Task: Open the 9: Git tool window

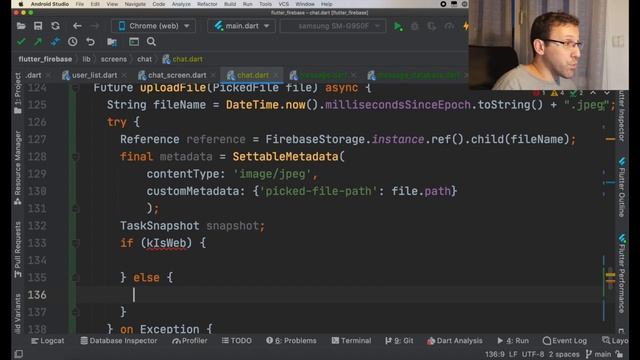Action: [399, 340]
